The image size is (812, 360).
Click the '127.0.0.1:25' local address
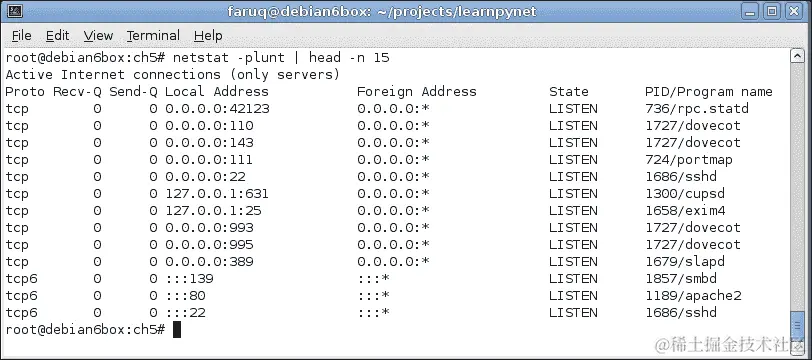213,211
